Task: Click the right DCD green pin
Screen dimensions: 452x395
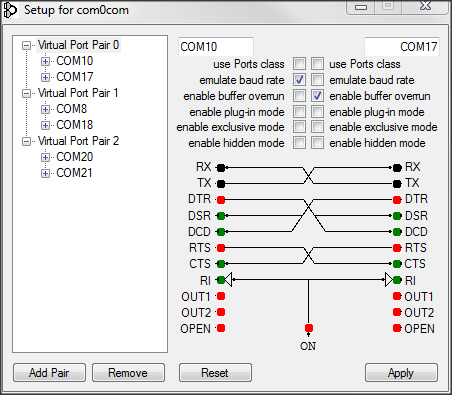Action: (397, 232)
